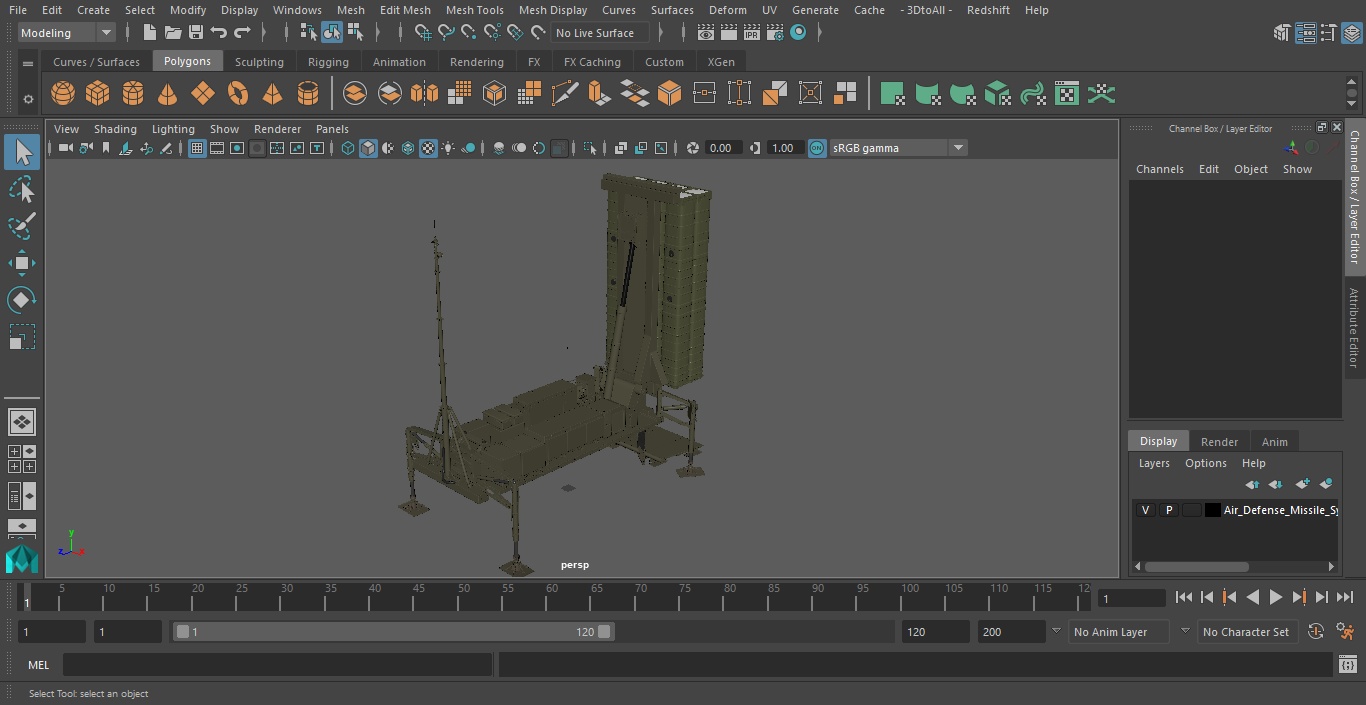Viewport: 1366px width, 705px height.
Task: Click the Auto keyframe toggle icon
Action: click(x=1316, y=632)
